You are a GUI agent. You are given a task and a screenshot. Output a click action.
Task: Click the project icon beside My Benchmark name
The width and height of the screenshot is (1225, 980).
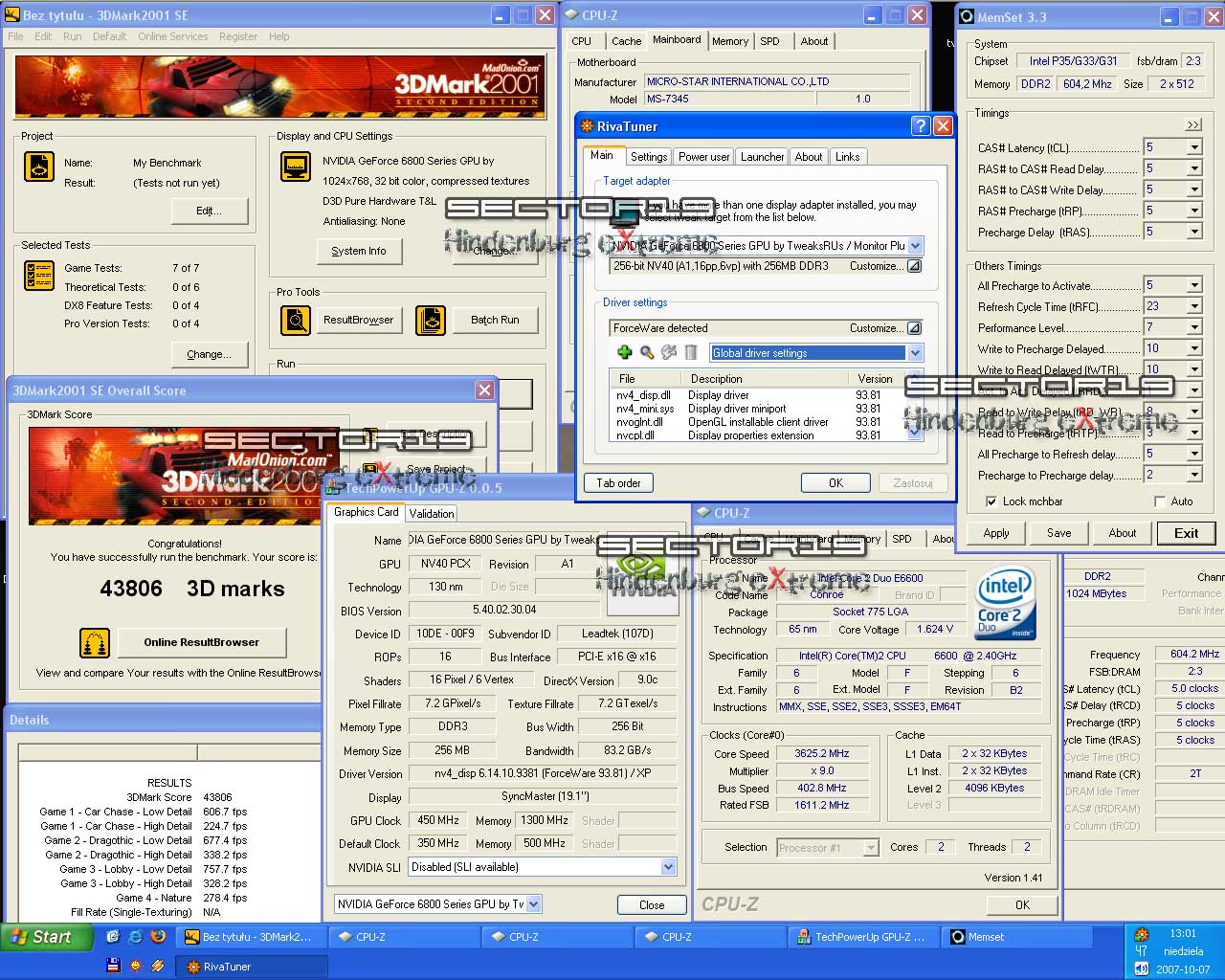pyautogui.click(x=38, y=167)
